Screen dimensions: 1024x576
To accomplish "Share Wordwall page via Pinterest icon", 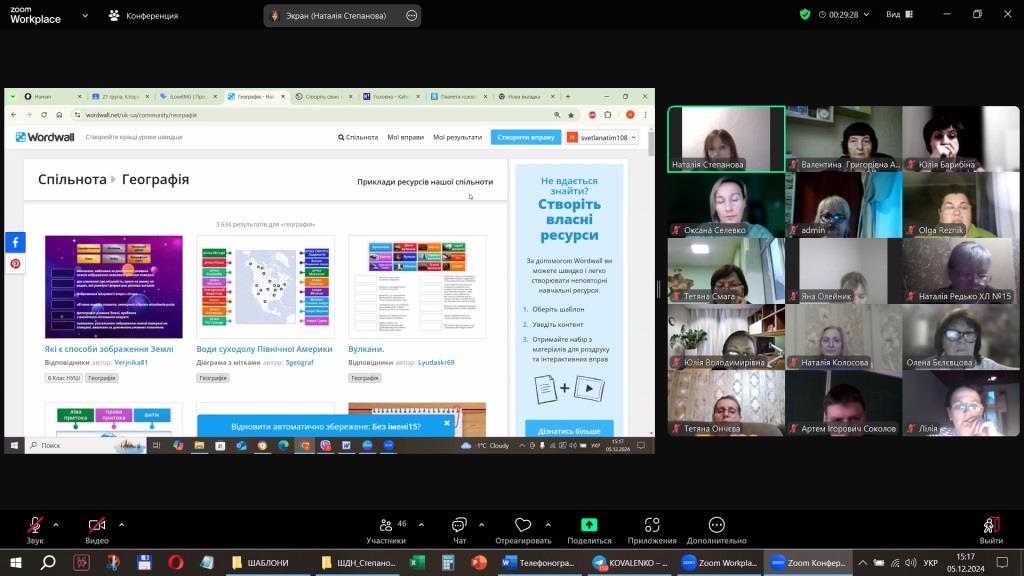I will pos(16,264).
